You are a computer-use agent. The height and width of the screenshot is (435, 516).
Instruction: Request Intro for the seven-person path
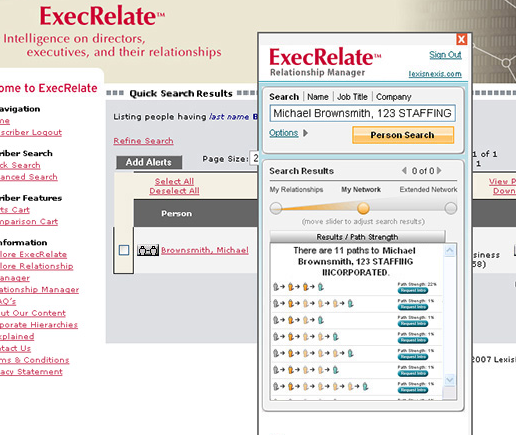(x=413, y=390)
